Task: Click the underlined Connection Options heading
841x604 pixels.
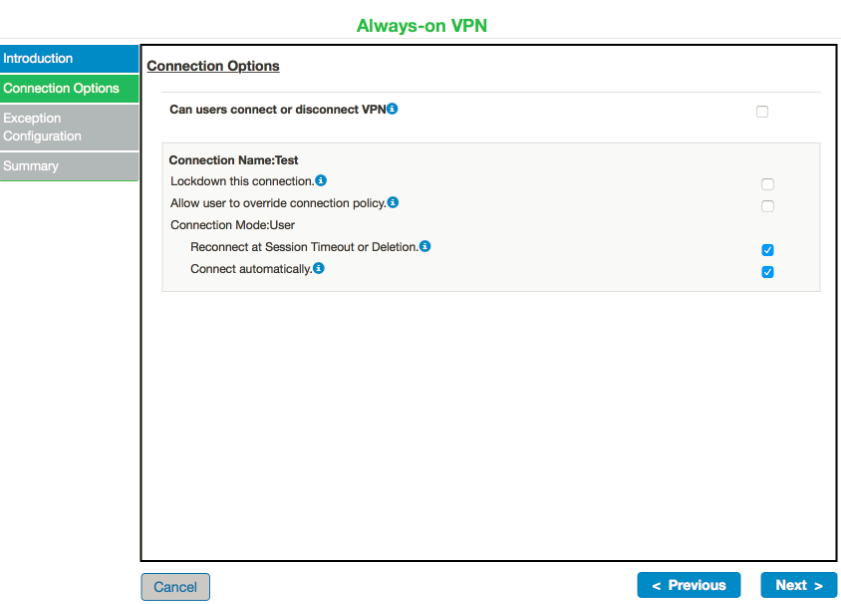Action: [213, 66]
